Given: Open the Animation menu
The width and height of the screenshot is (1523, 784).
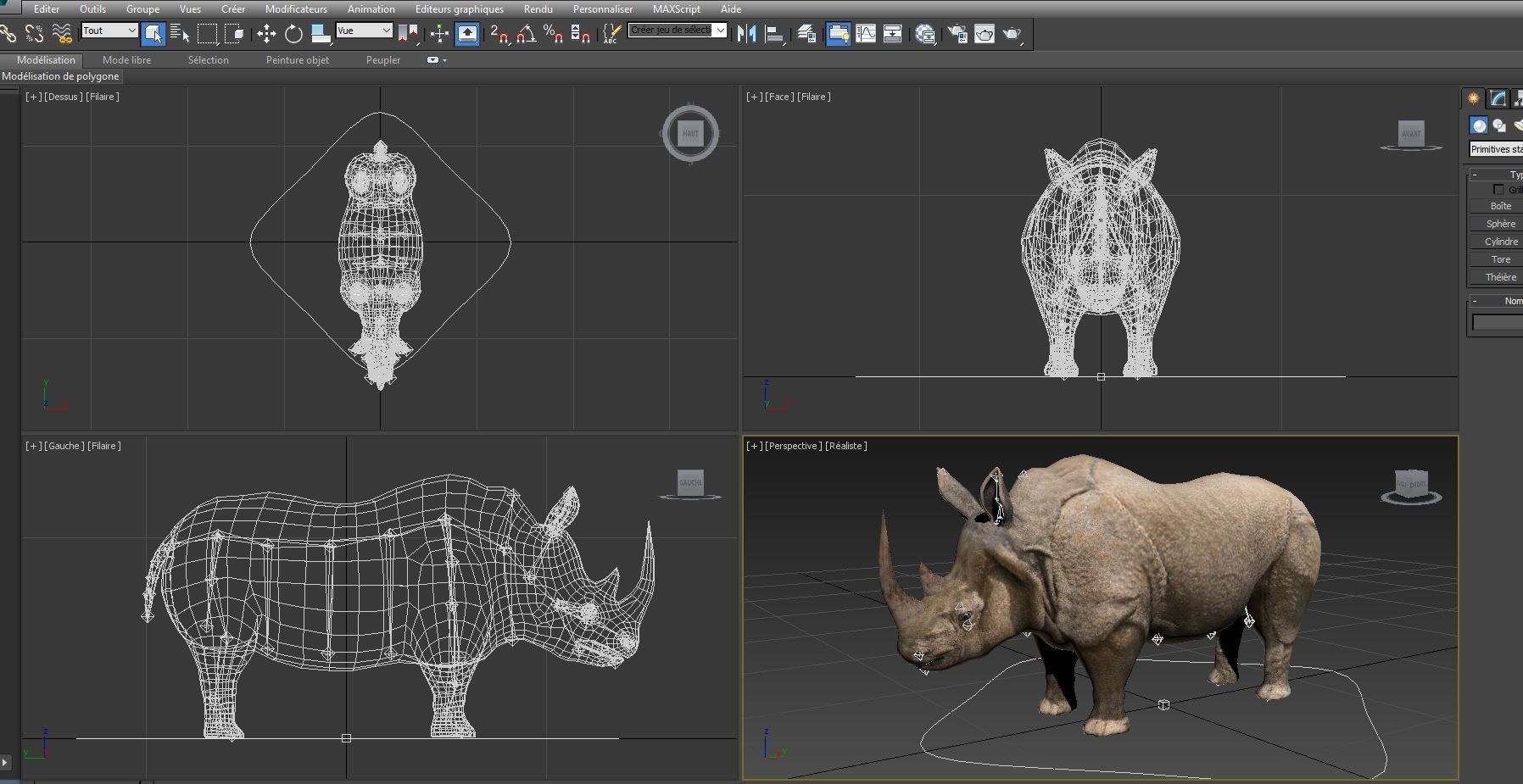Looking at the screenshot, I should tap(371, 9).
